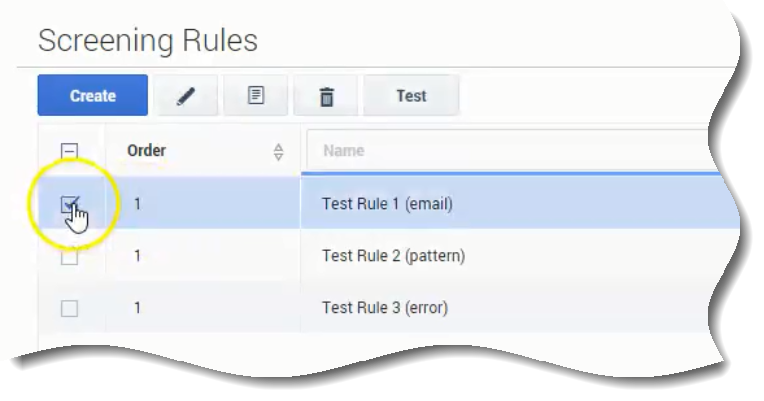Click the Screening Rules page heading
Screen dimensions: 764x401
point(148,41)
